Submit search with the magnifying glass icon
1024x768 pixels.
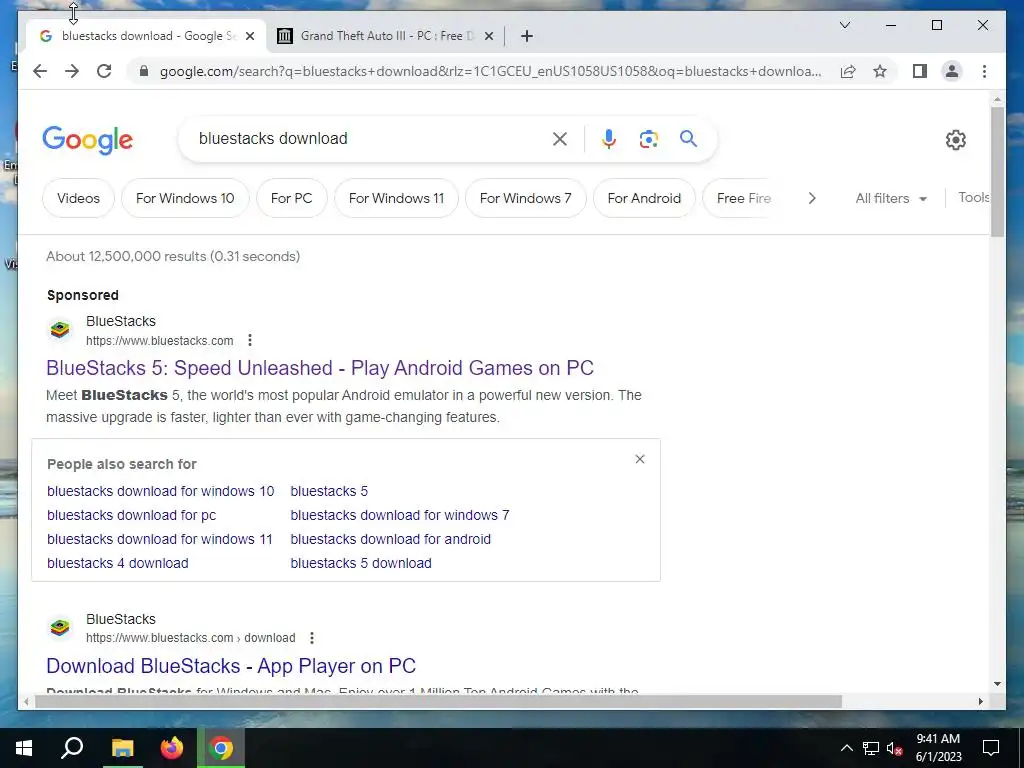[x=688, y=138]
